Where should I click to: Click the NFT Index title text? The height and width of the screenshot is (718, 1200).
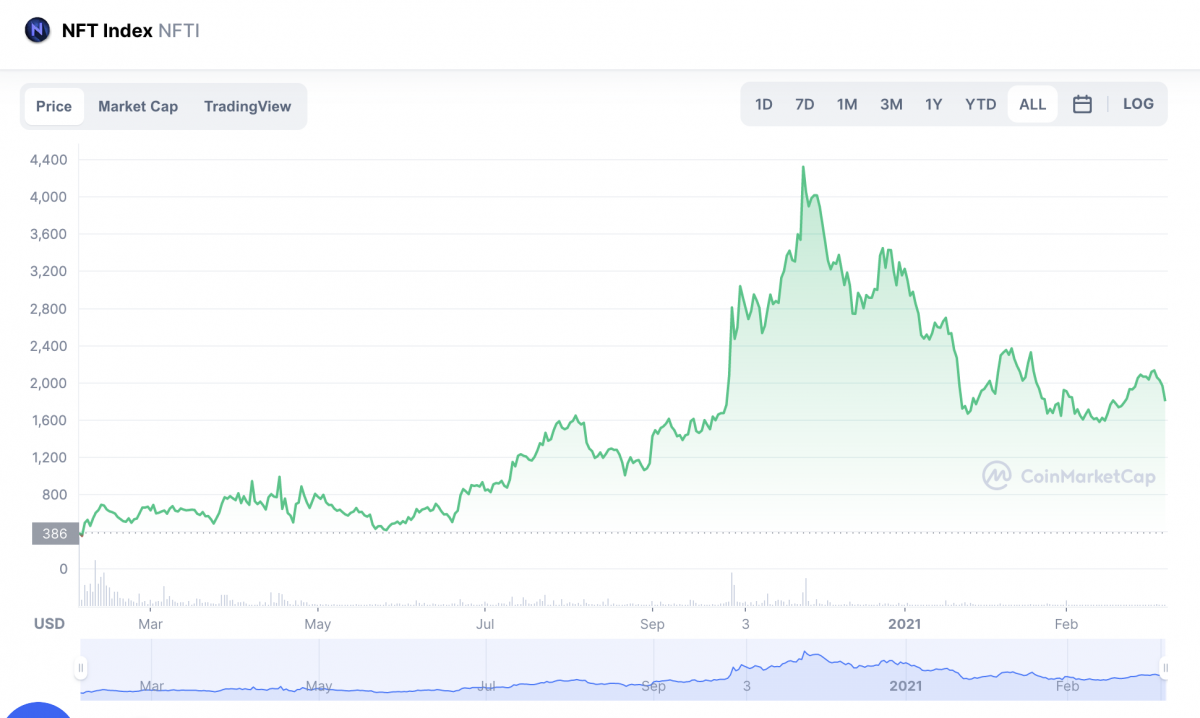[x=107, y=30]
